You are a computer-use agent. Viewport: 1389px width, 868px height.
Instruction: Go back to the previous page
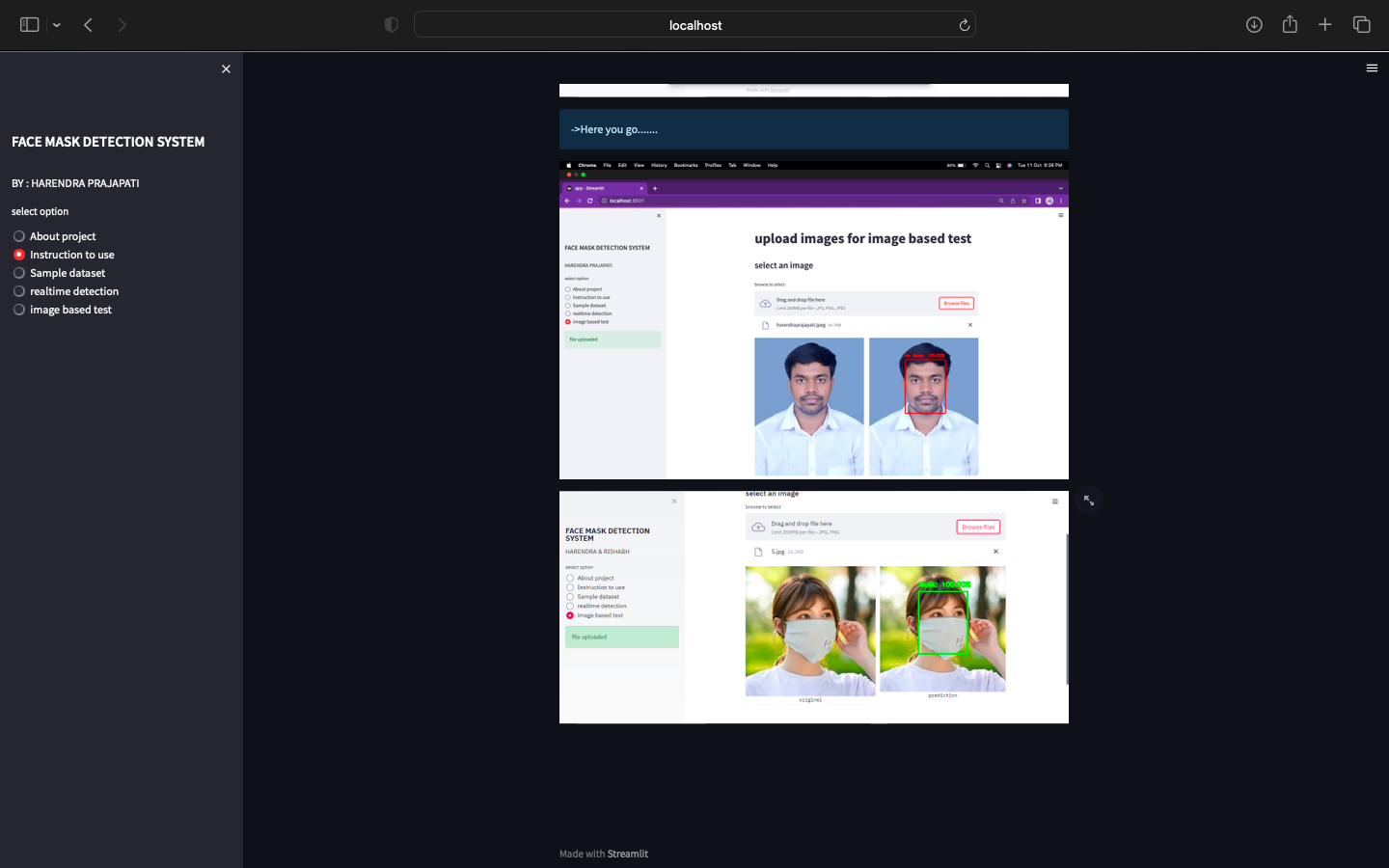point(88,25)
